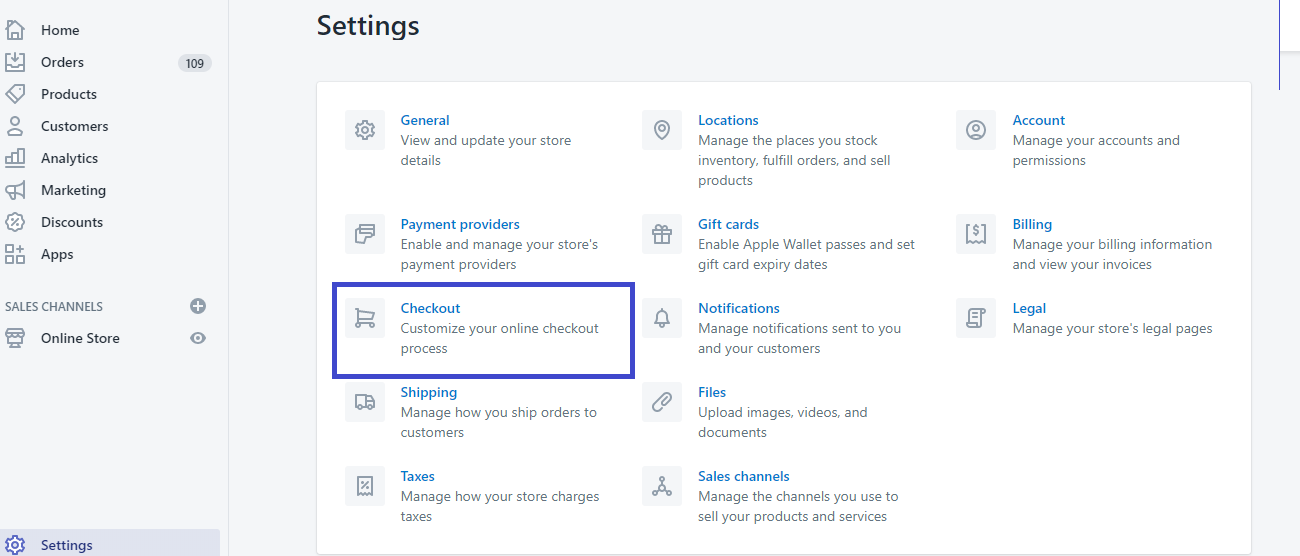Screen dimensions: 1300x556
Task: Click the Sales channels network icon
Action: point(662,486)
